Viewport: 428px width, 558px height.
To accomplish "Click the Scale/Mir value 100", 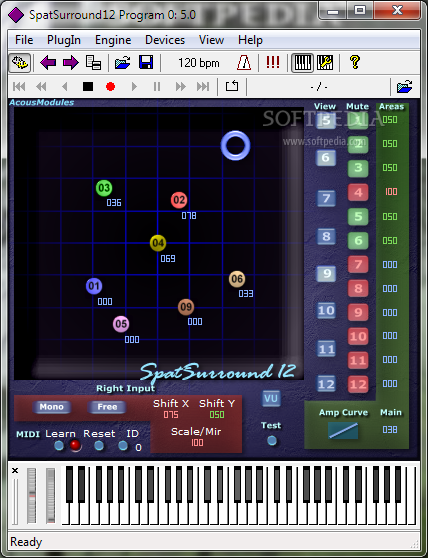I will [197, 443].
